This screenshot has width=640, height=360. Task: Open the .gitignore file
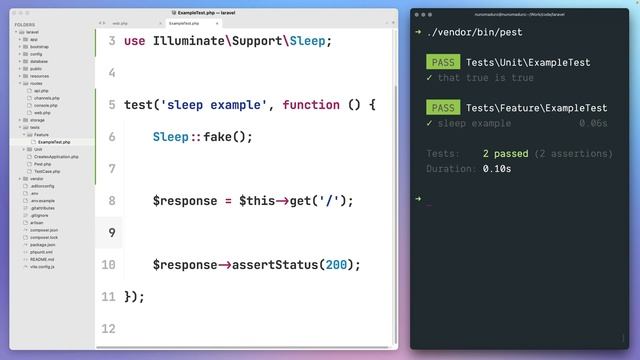[39, 216]
